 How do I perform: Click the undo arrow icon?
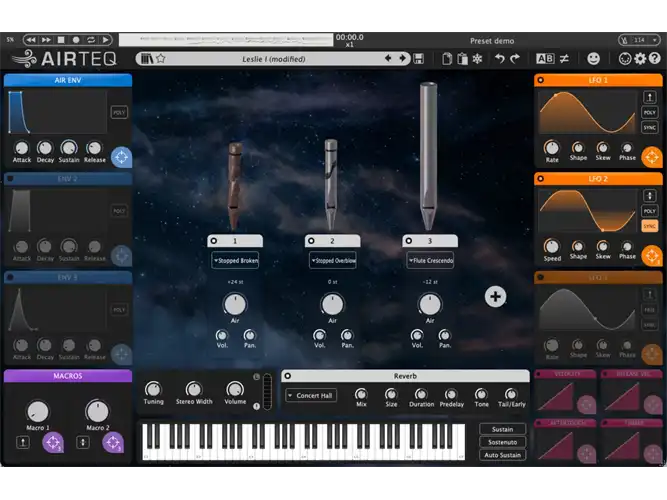tap(500, 59)
